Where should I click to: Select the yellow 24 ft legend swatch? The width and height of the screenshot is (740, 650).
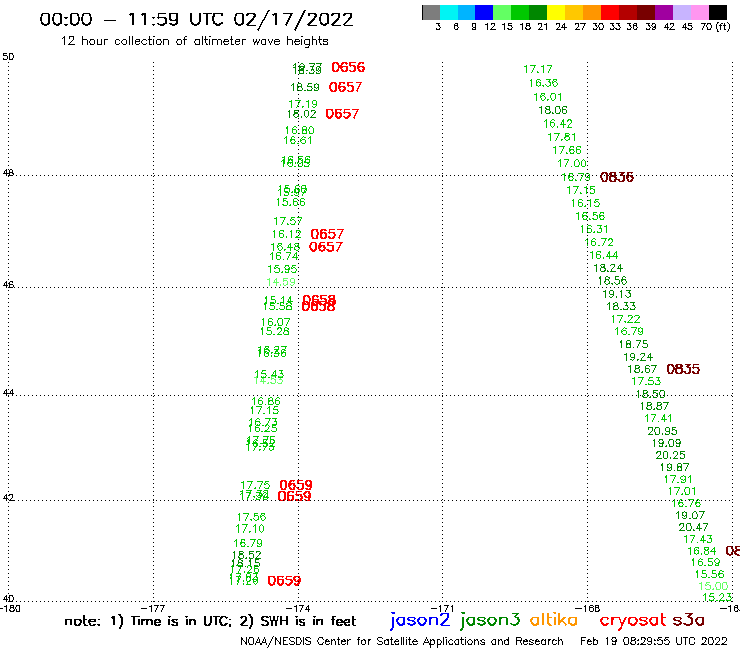point(556,12)
